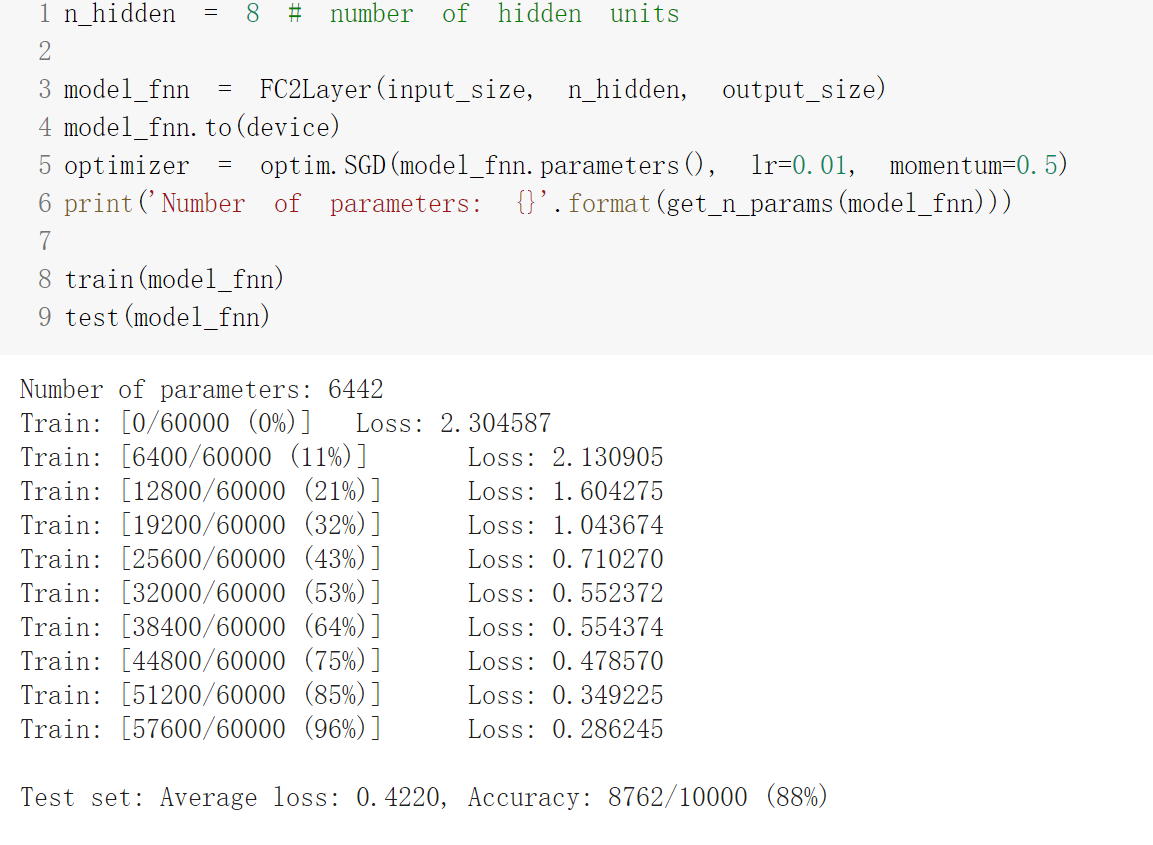This screenshot has width=1153, height=845.
Task: Click line 'model_fnn.to(device)'
Action: (x=202, y=128)
